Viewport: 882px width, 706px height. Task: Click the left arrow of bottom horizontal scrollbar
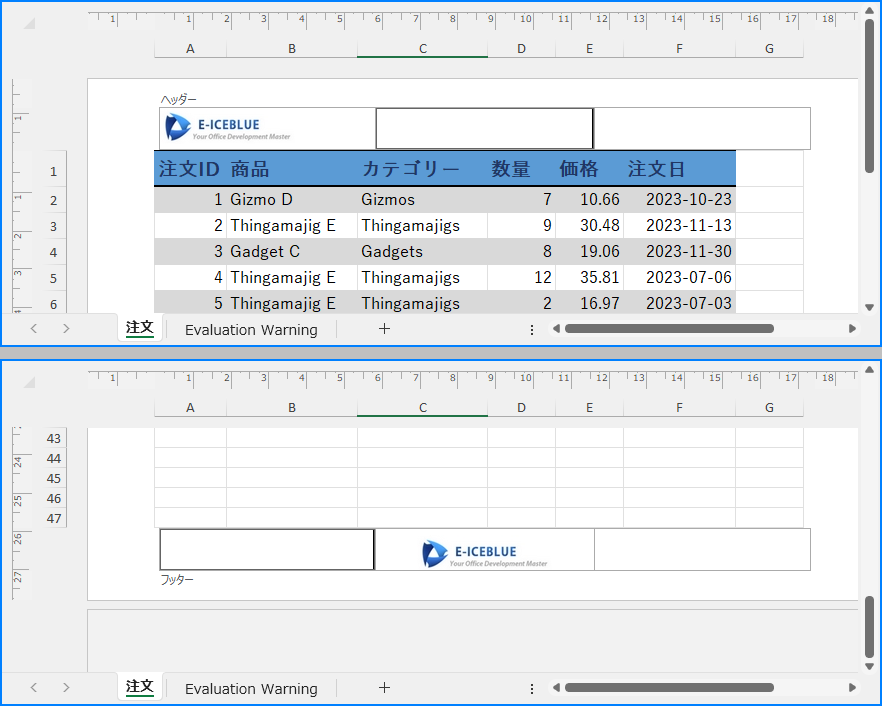[x=556, y=687]
